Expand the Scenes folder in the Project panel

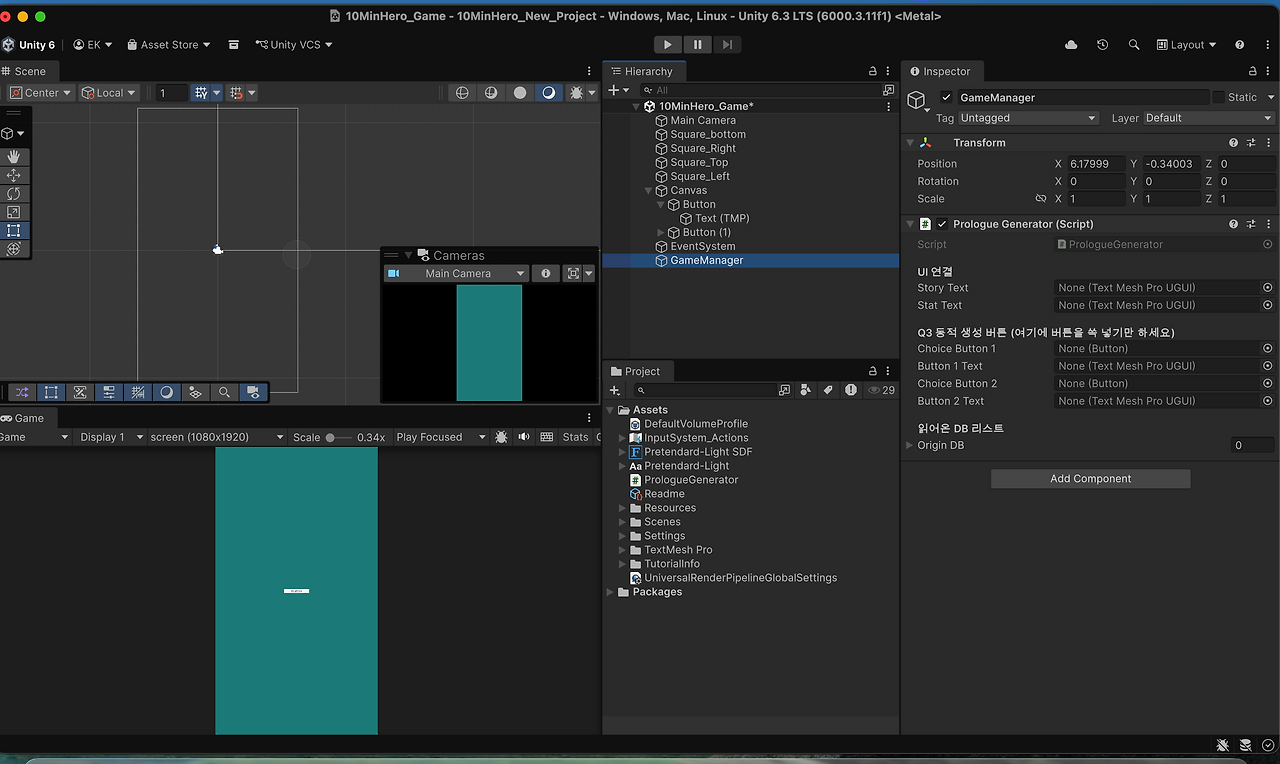(622, 521)
